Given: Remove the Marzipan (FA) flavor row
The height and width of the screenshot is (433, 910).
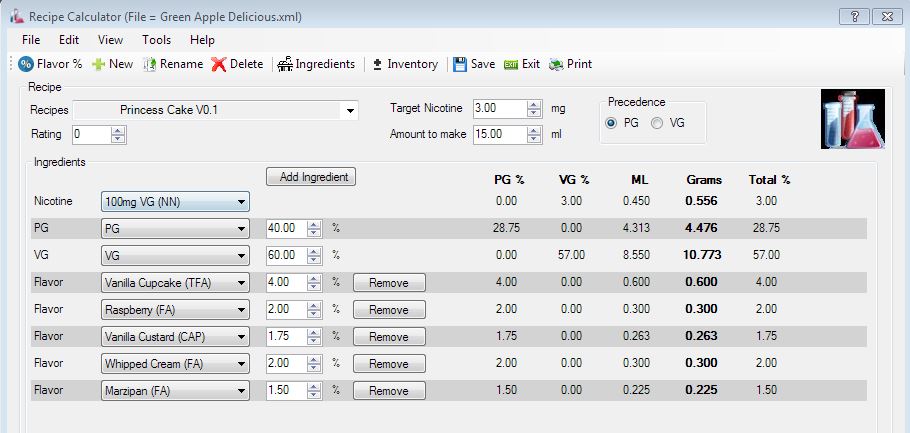Looking at the screenshot, I should click(x=389, y=391).
